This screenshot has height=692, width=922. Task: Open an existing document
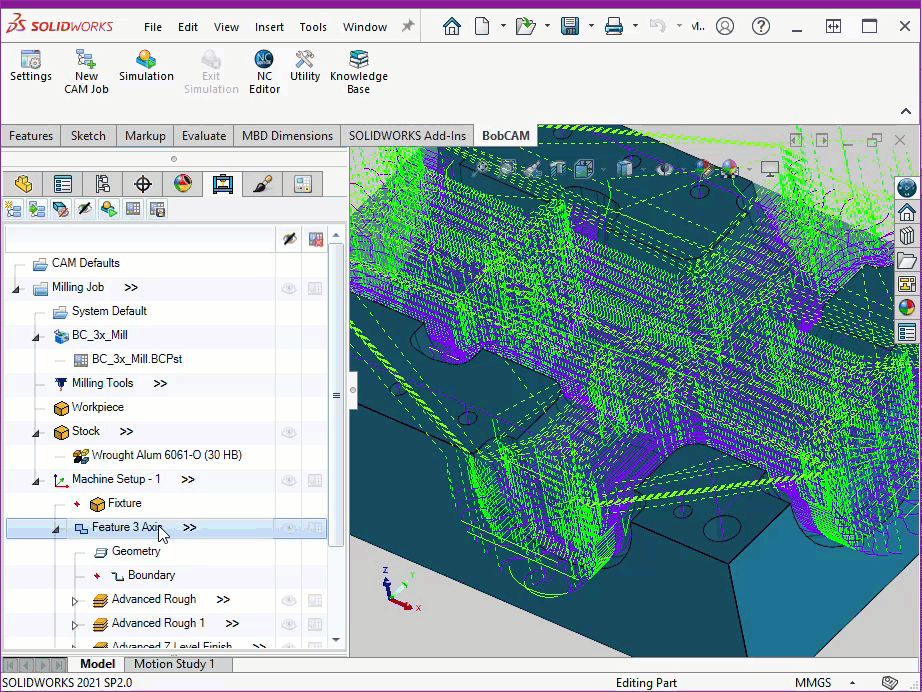point(525,26)
